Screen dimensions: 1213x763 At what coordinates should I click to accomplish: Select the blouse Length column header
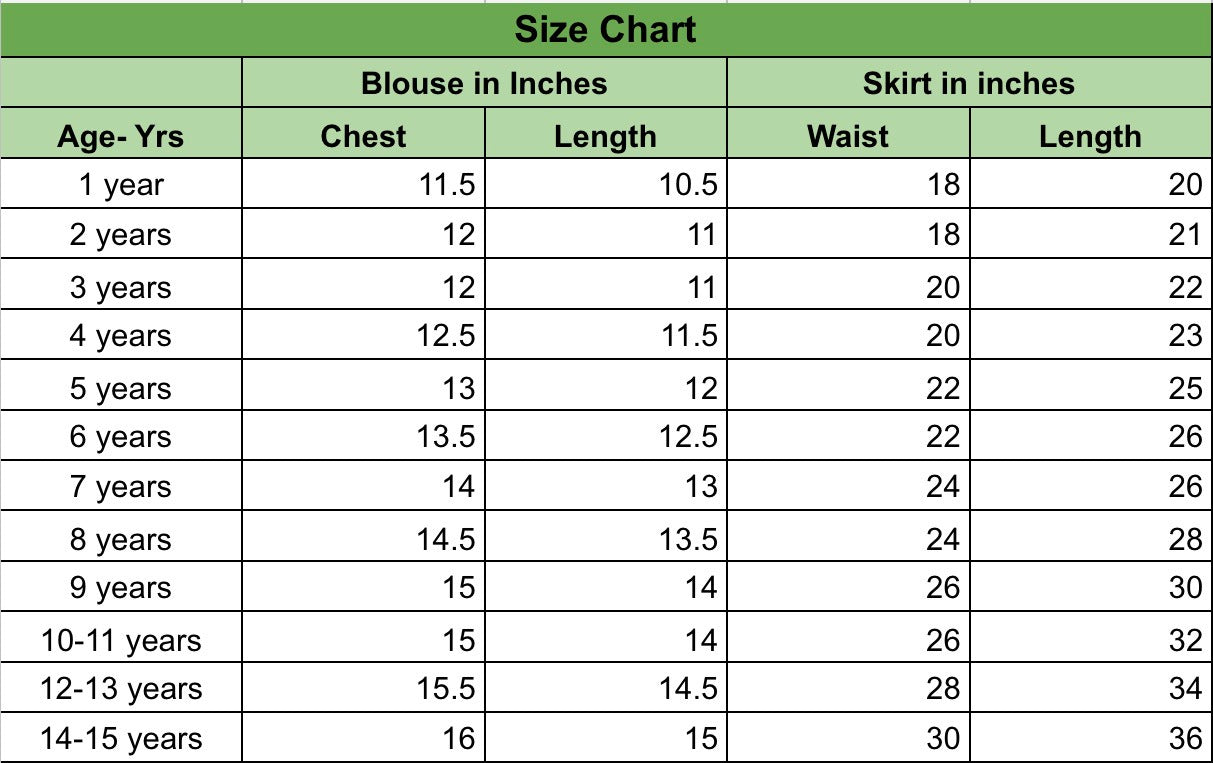point(605,136)
